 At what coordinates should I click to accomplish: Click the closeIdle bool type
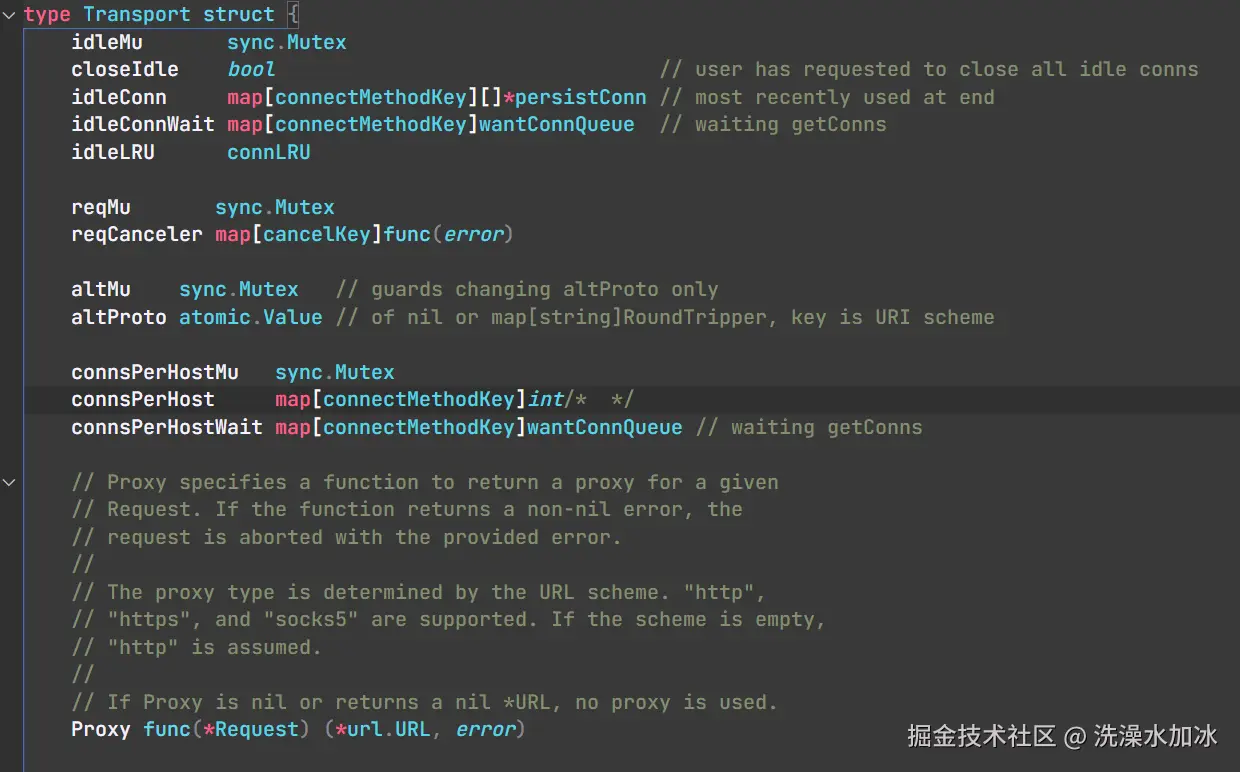251,69
